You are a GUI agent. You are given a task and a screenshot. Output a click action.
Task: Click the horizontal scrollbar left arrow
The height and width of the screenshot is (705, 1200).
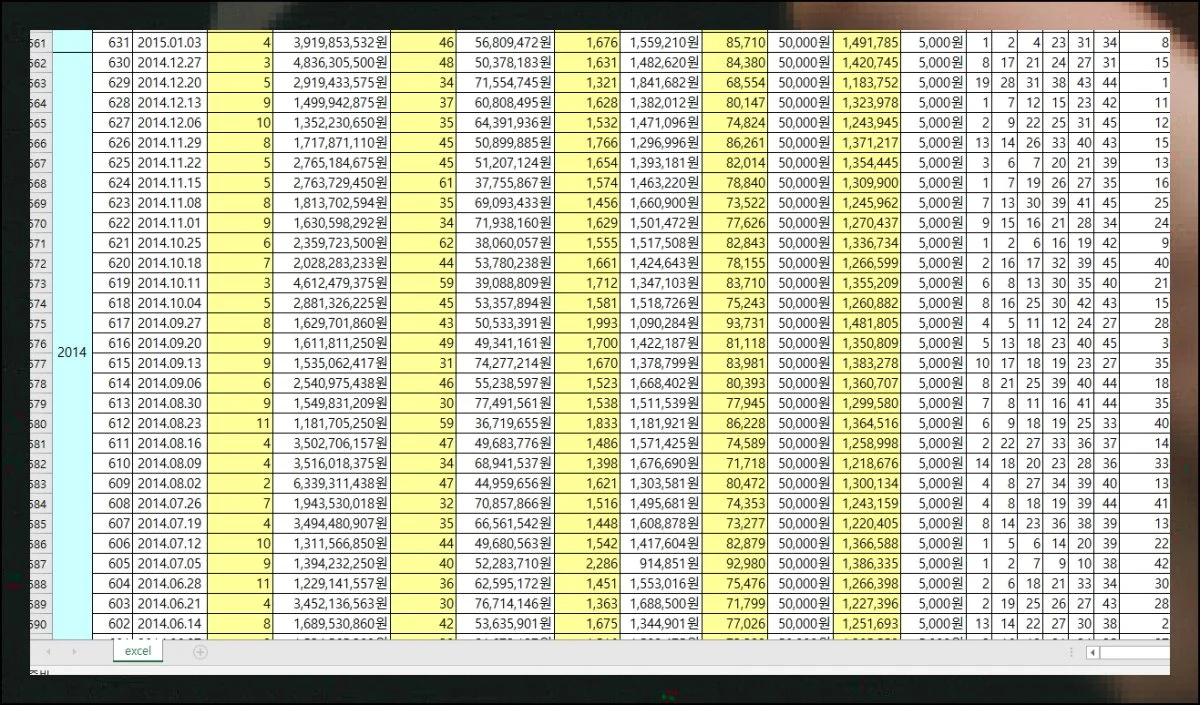(x=1094, y=652)
